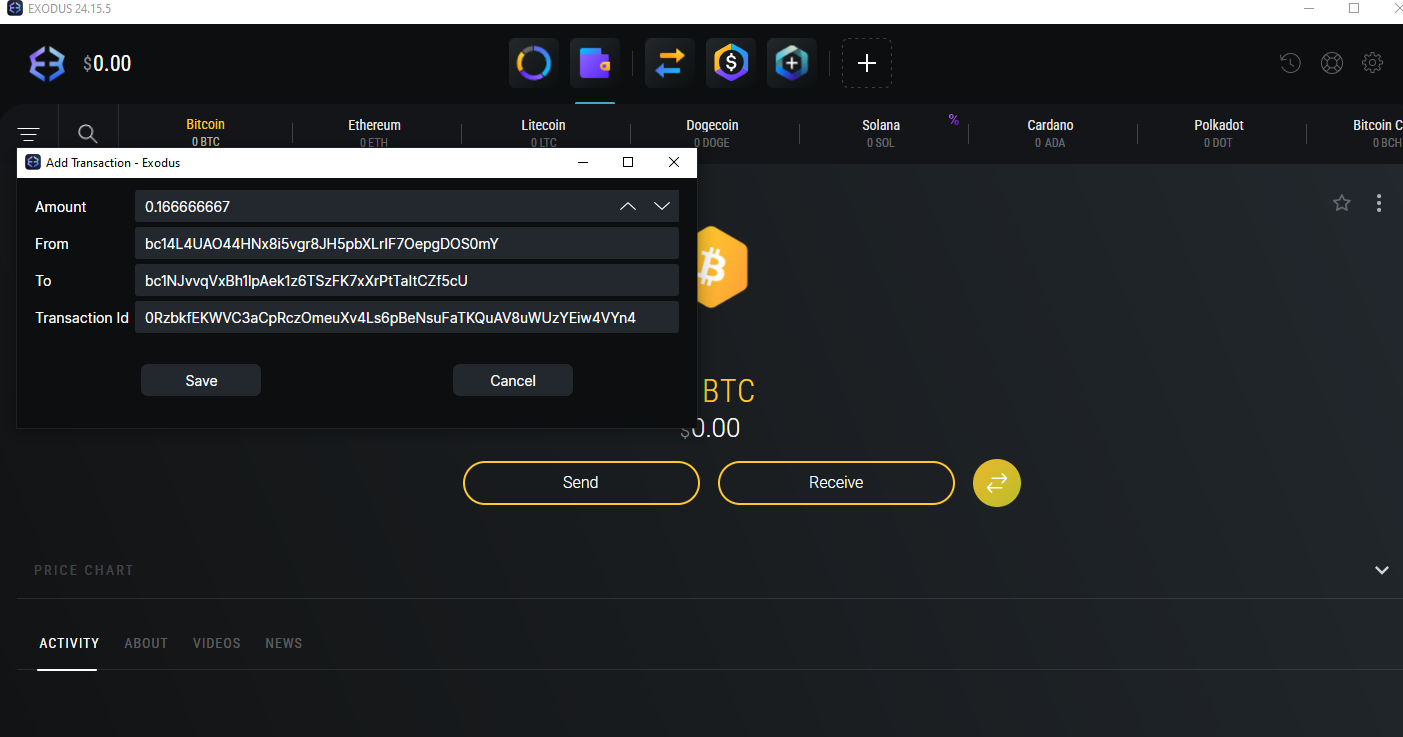
Task: Click the Receive button
Action: tap(836, 483)
